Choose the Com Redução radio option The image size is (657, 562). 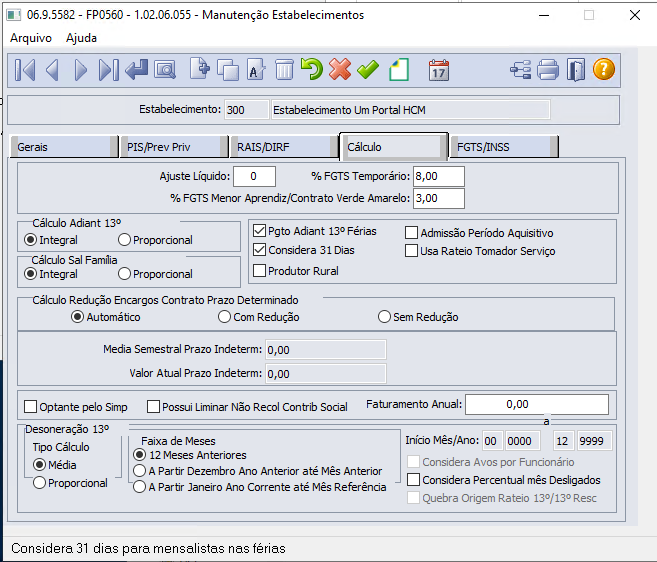tap(225, 317)
